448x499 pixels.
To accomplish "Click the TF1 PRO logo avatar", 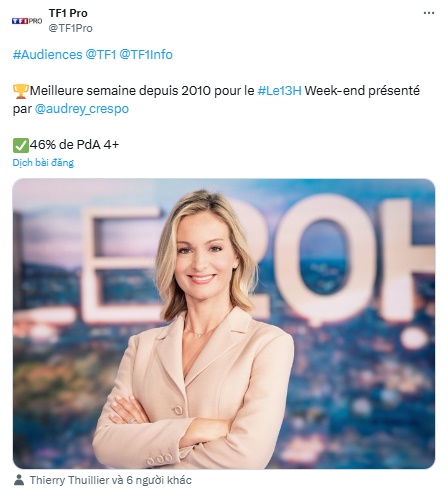I will pyautogui.click(x=27, y=21).
